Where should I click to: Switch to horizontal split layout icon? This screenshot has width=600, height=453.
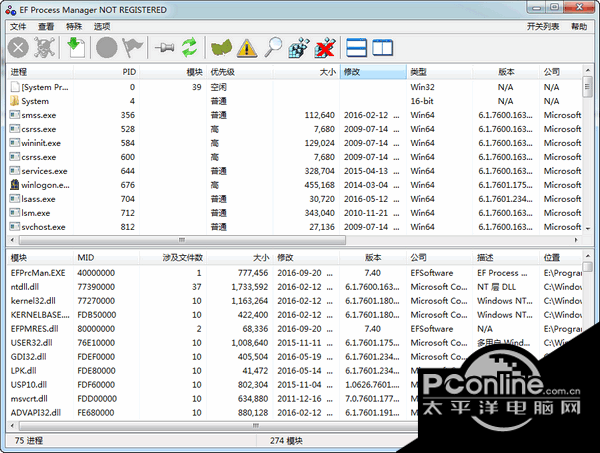[x=356, y=48]
